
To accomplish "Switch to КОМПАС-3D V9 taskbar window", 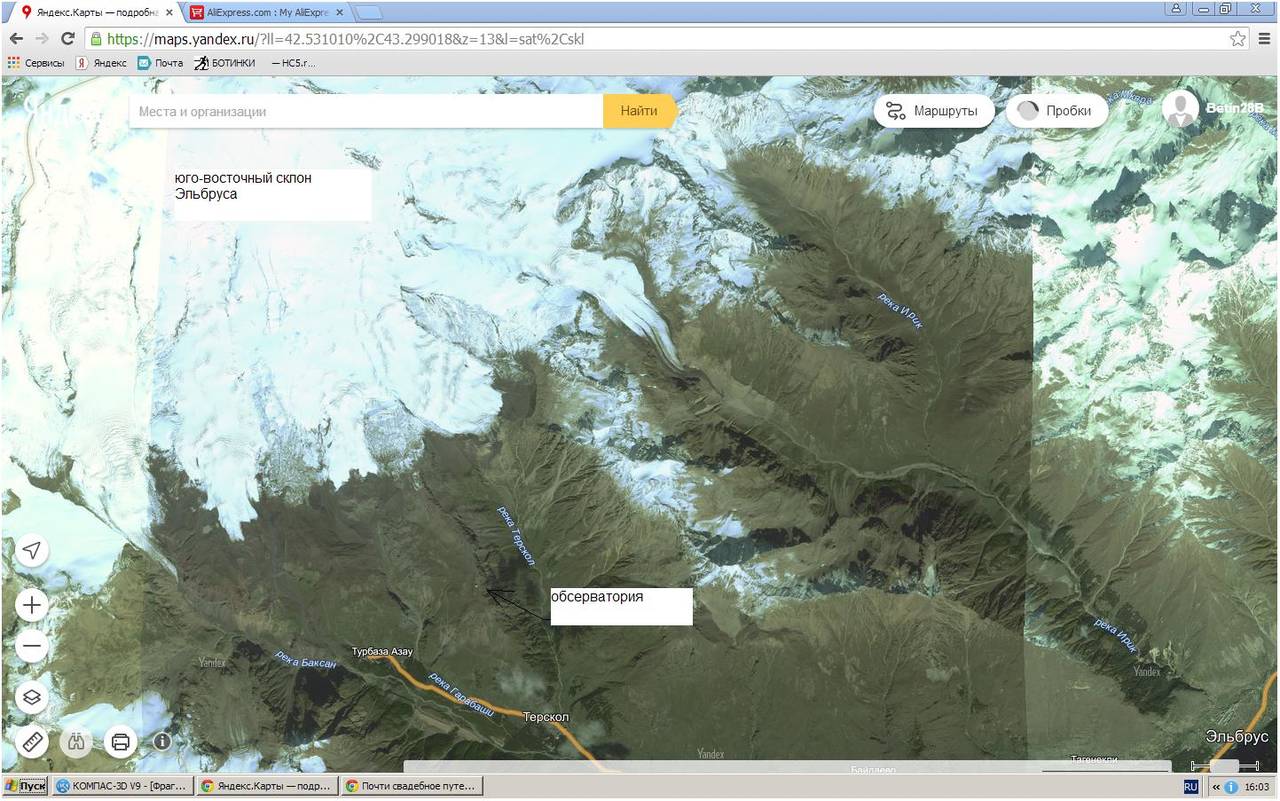I will tap(123, 786).
